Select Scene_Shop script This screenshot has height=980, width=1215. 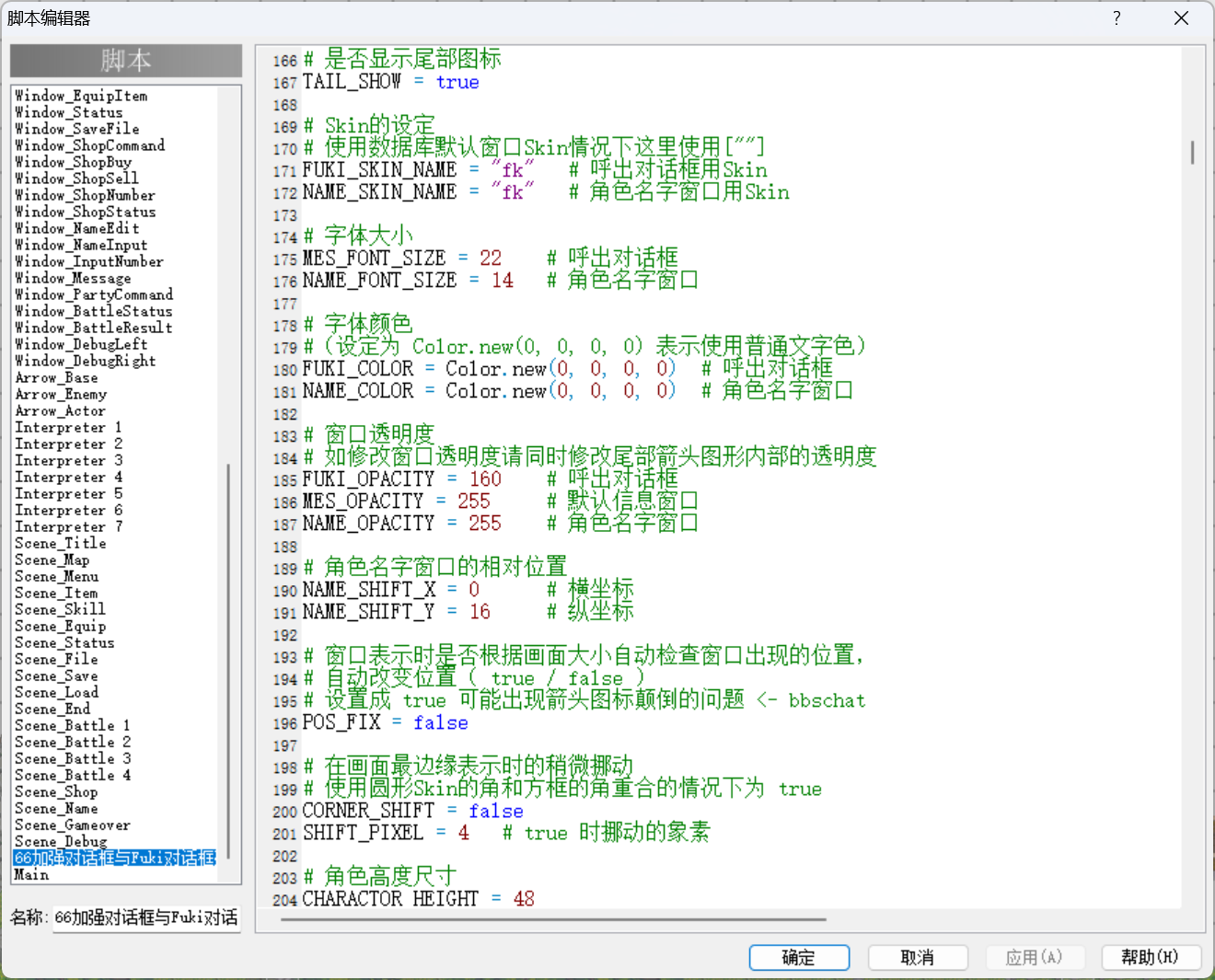56,791
